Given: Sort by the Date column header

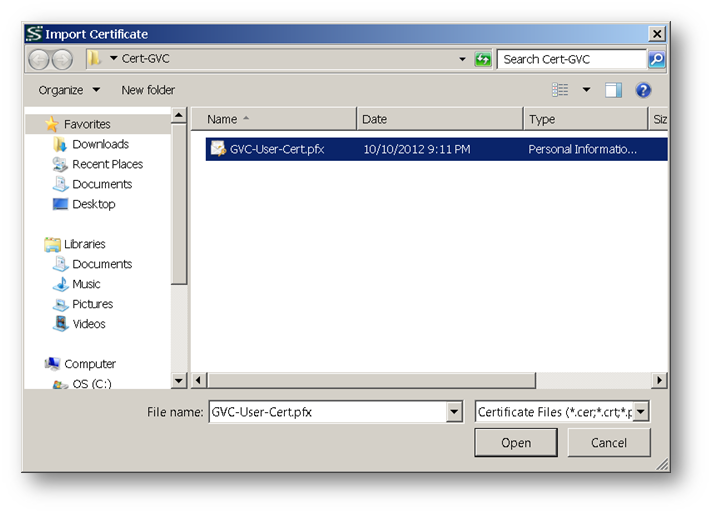Looking at the screenshot, I should 440,119.
